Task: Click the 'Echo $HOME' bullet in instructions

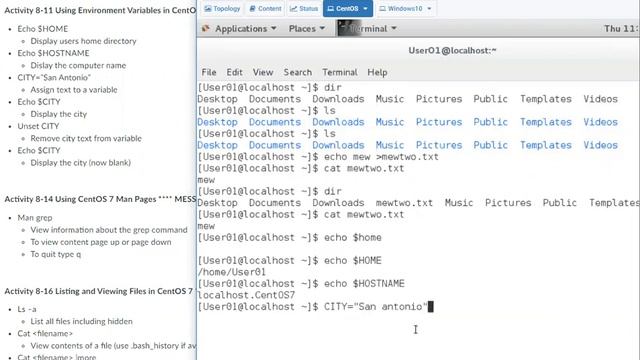Action: coord(42,29)
